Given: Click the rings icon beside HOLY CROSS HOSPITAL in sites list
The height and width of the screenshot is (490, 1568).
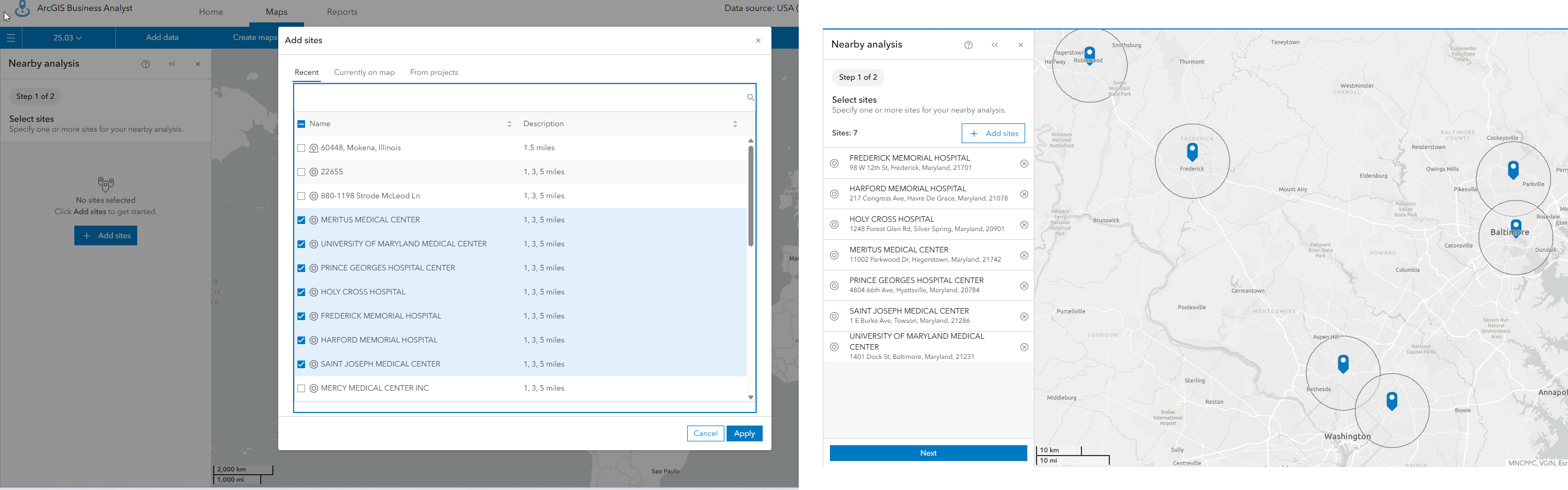Looking at the screenshot, I should click(x=834, y=225).
